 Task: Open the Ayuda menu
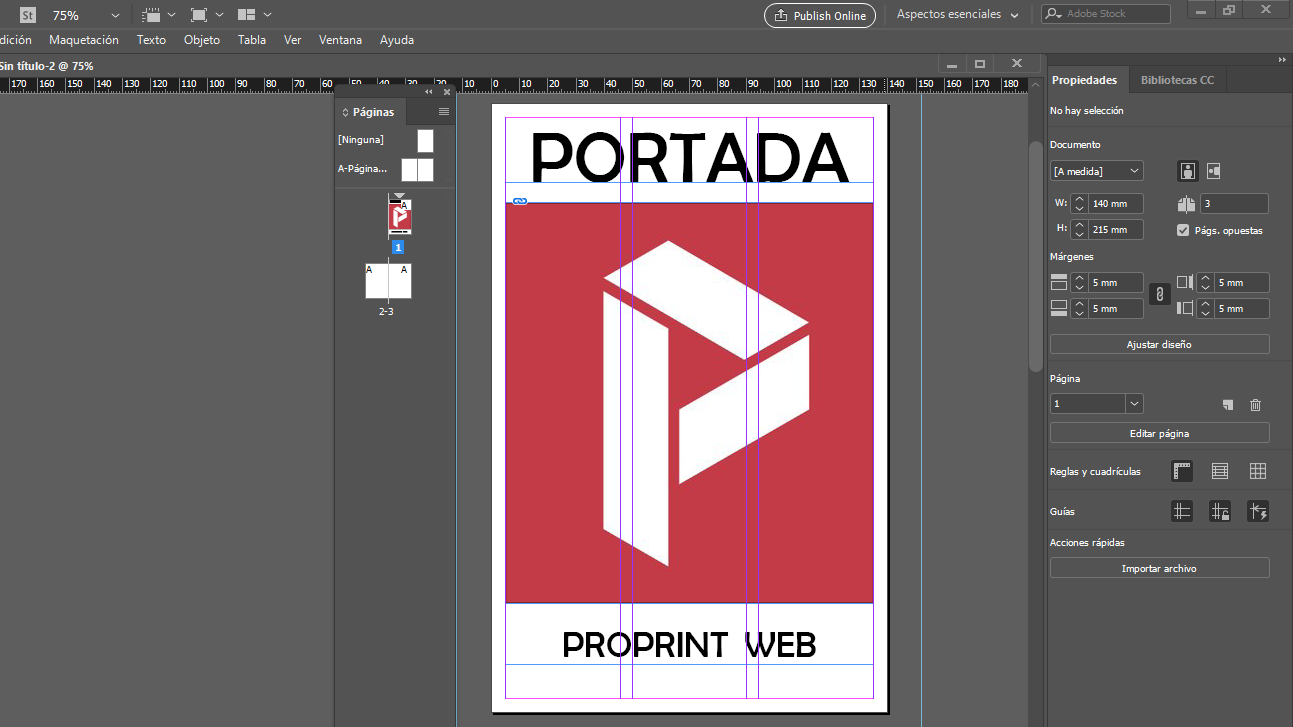(397, 40)
